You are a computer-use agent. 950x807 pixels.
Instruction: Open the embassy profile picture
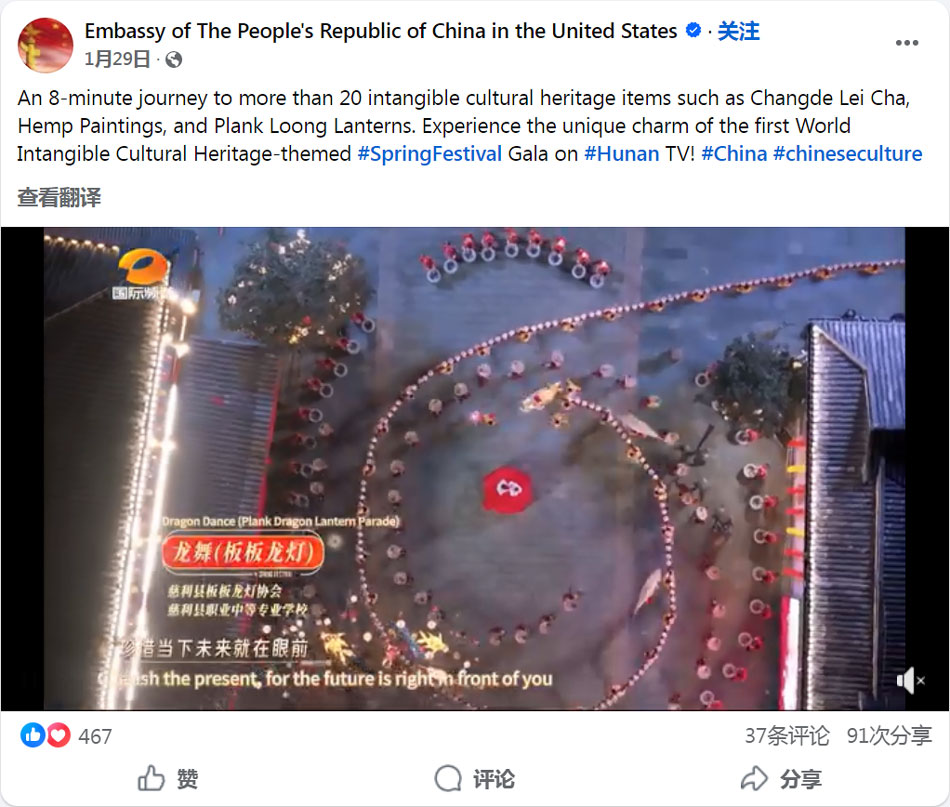tap(45, 45)
